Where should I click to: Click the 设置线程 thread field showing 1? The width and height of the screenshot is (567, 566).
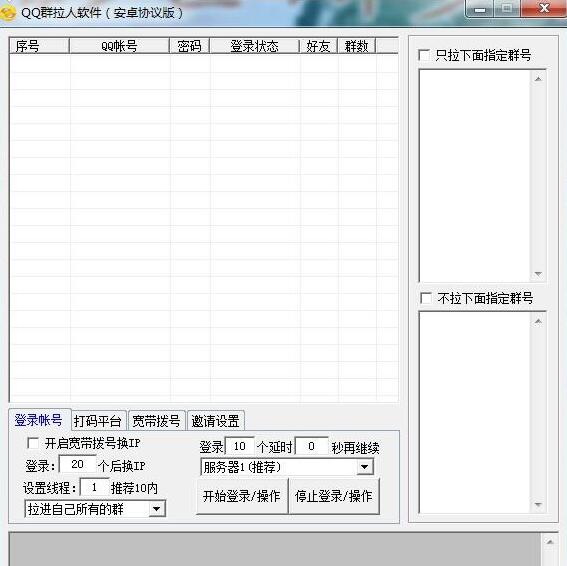[94, 488]
